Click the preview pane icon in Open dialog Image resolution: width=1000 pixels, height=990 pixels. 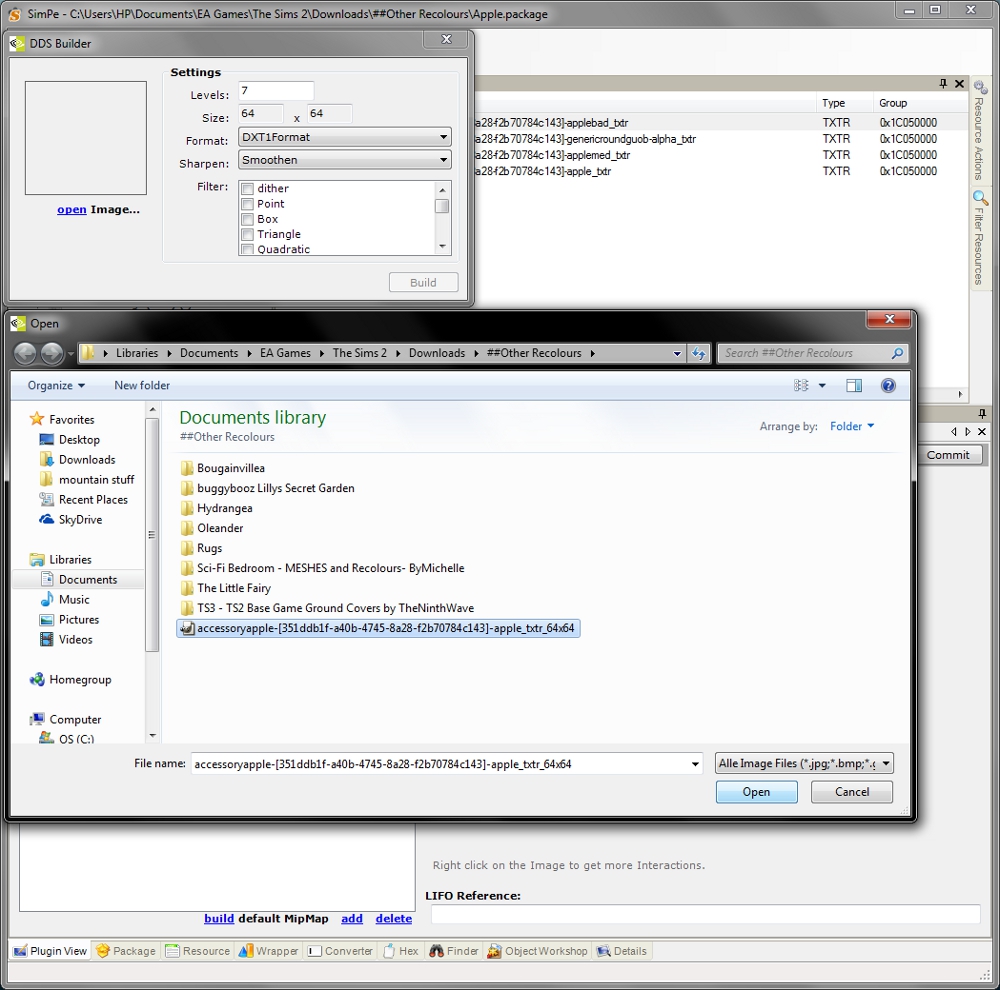click(853, 386)
